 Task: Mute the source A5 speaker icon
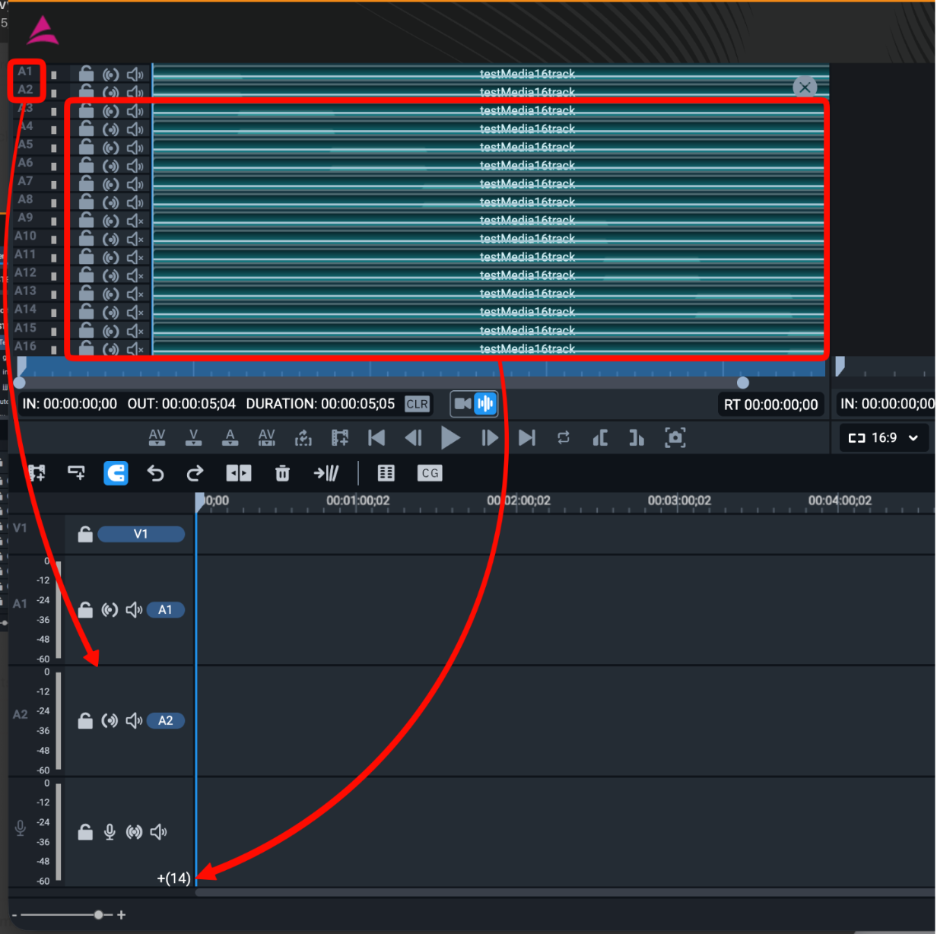tap(136, 147)
